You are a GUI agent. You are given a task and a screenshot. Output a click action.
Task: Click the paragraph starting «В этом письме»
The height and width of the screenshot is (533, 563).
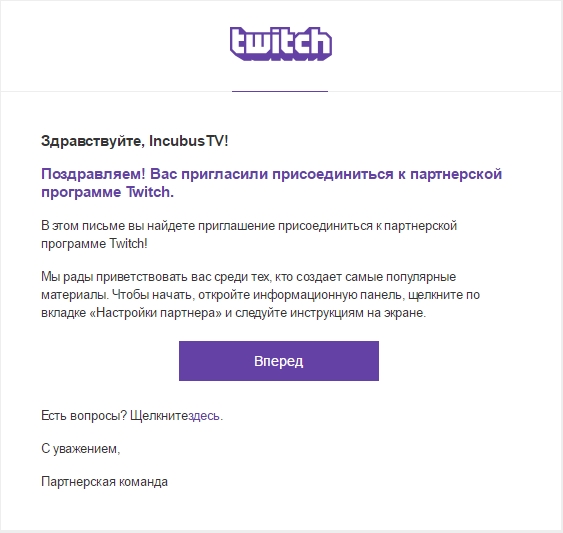[249, 235]
